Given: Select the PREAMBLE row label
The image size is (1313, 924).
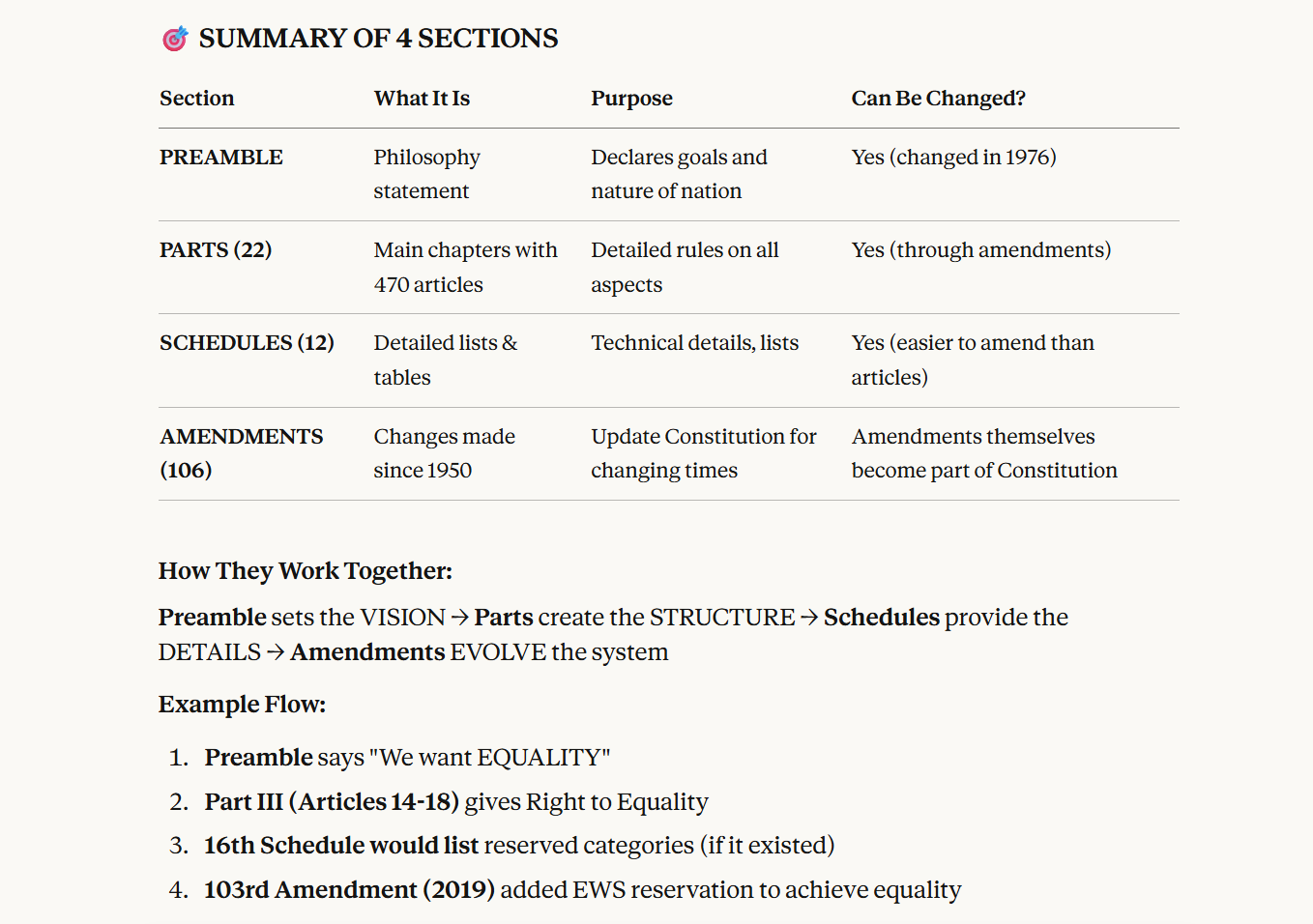Looking at the screenshot, I should click(x=221, y=158).
